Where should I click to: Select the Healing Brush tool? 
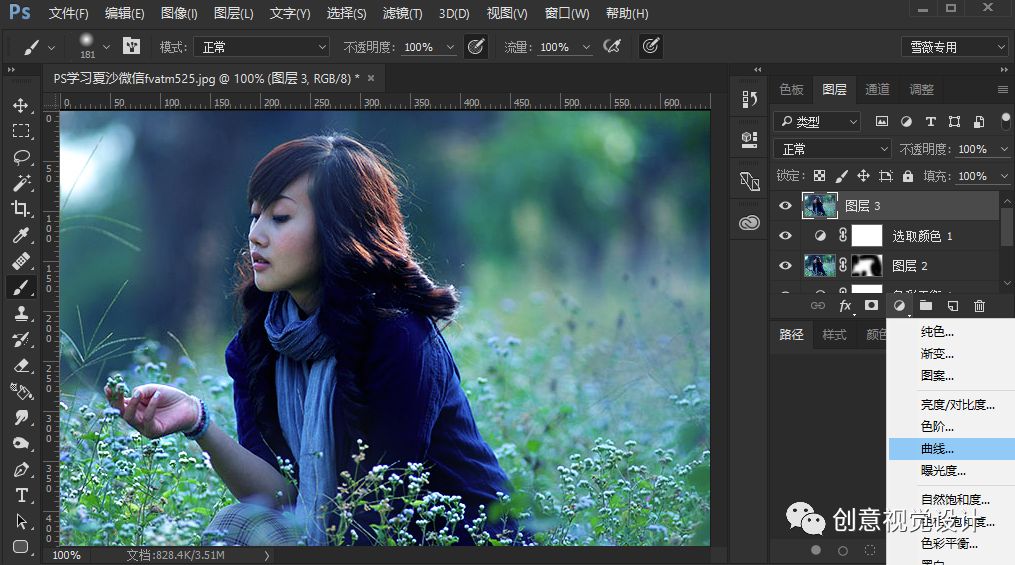point(21,261)
